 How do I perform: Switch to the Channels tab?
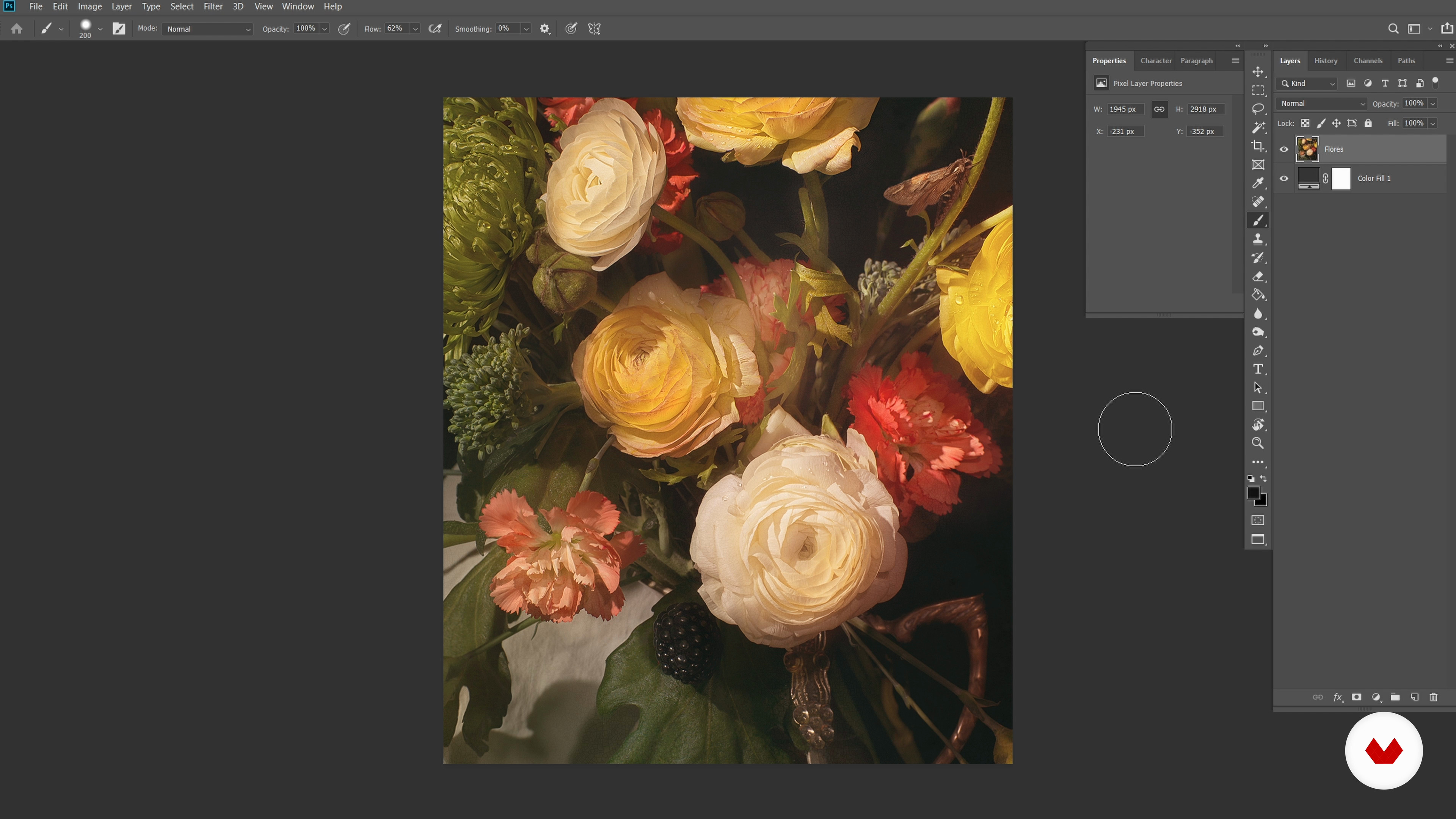pyautogui.click(x=1368, y=61)
